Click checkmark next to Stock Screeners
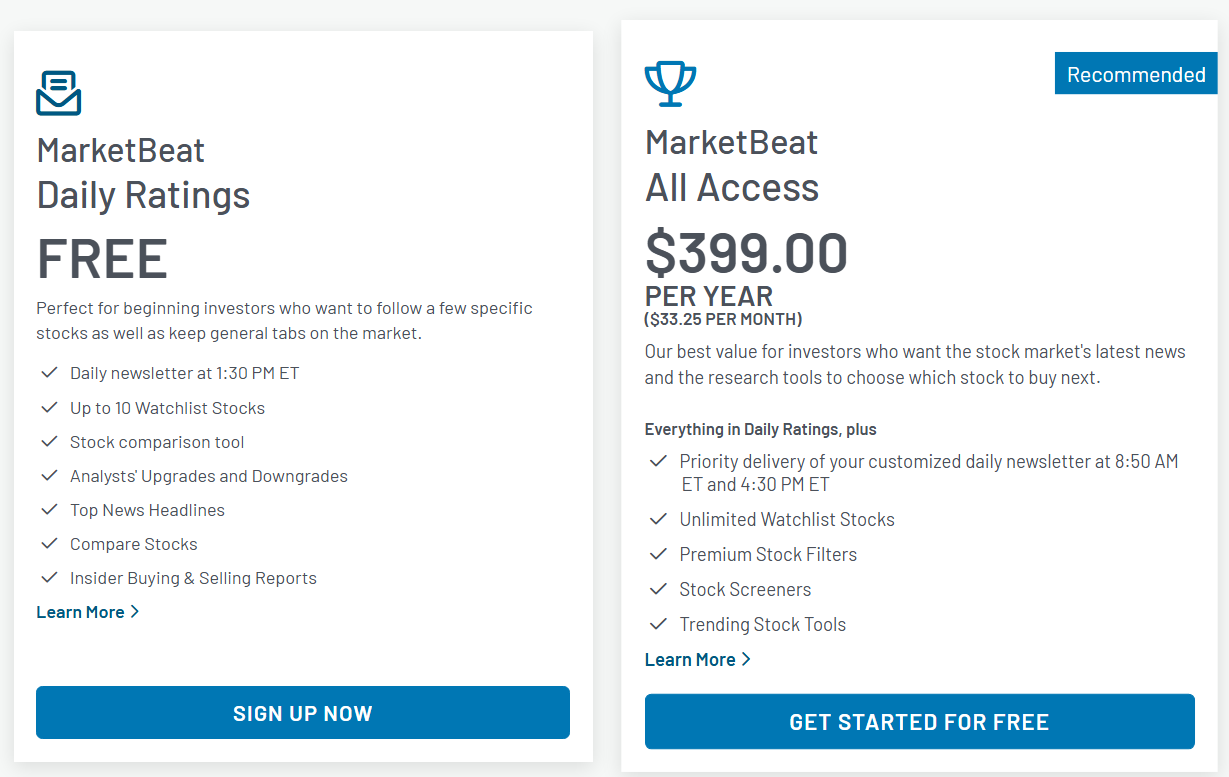This screenshot has height=777, width=1229. pyautogui.click(x=658, y=589)
